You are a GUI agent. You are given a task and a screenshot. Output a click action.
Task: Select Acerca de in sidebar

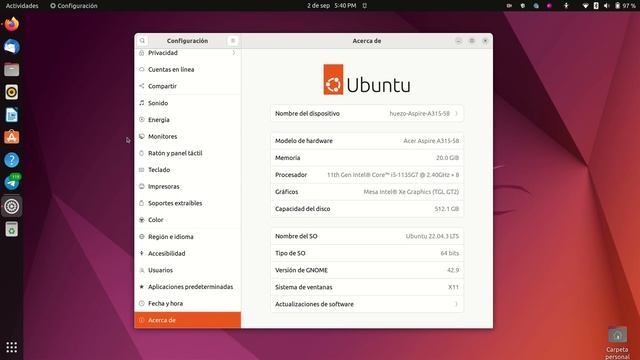tap(187, 320)
